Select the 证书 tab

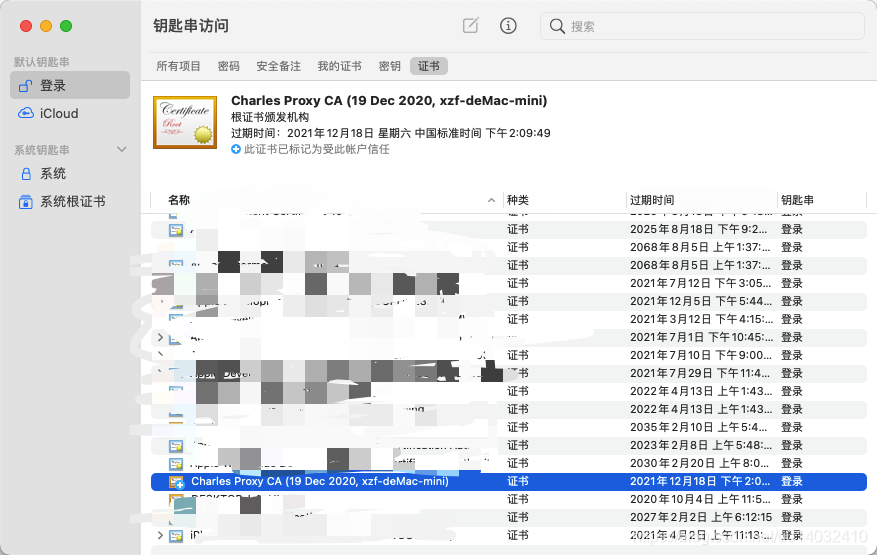(x=428, y=66)
